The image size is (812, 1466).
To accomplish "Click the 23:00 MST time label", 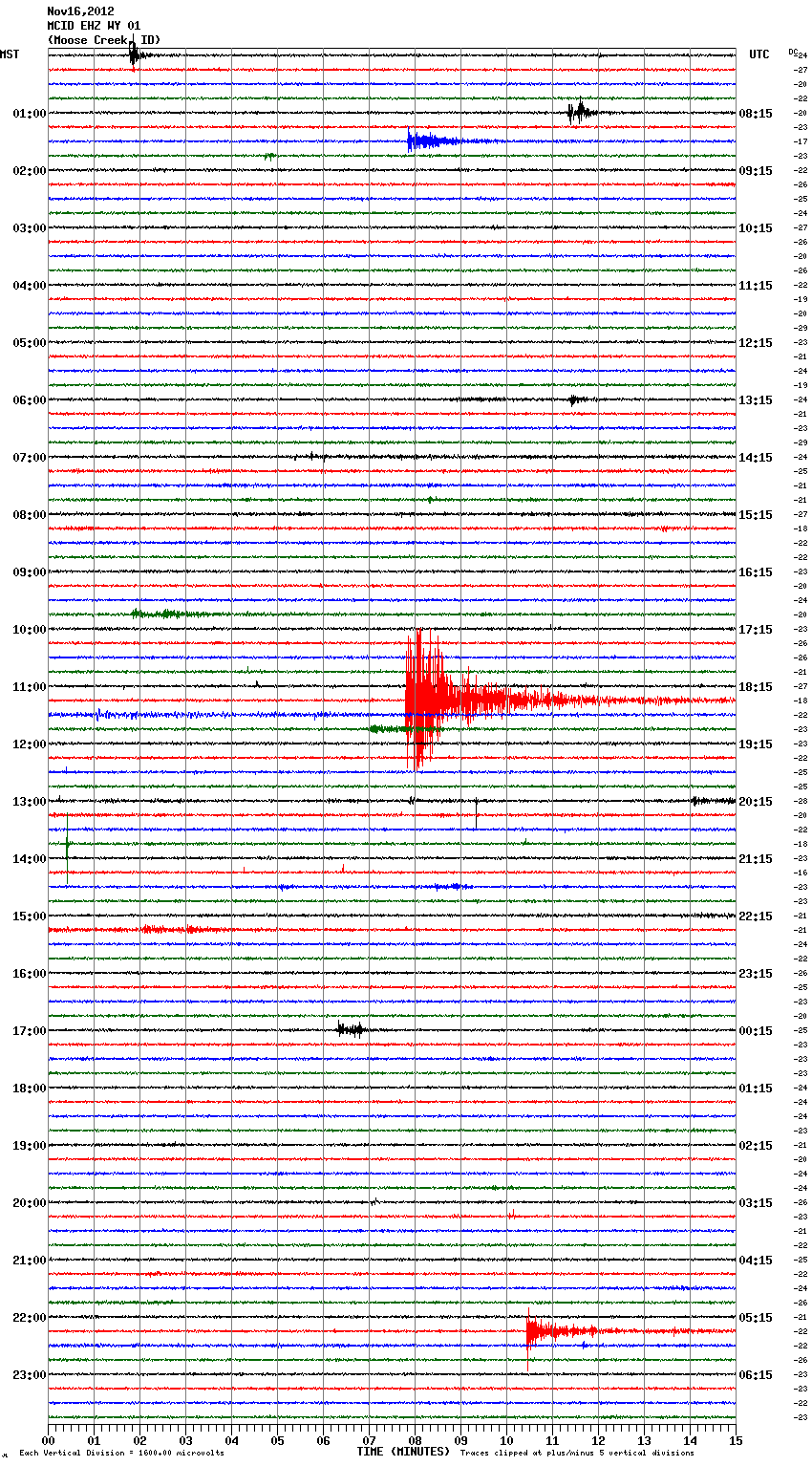I will pyautogui.click(x=29, y=1375).
